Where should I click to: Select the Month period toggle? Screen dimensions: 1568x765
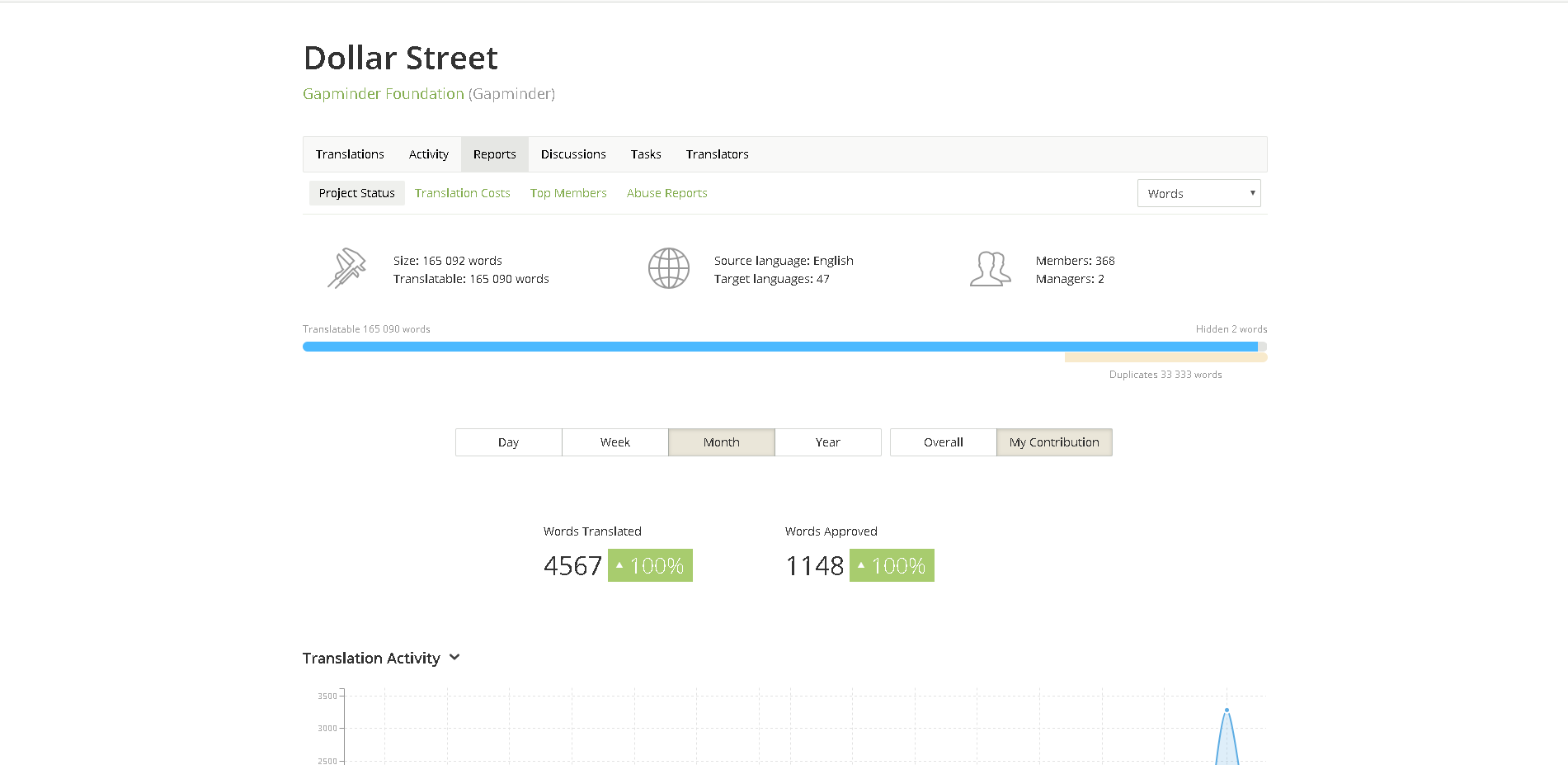click(722, 442)
